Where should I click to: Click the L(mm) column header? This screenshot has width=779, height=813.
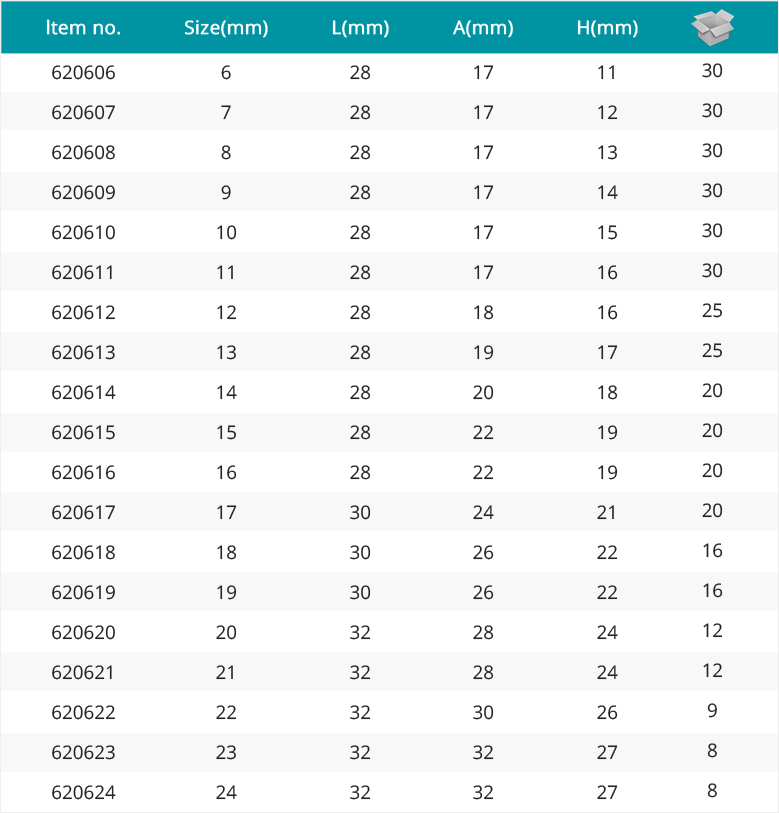pyautogui.click(x=360, y=28)
